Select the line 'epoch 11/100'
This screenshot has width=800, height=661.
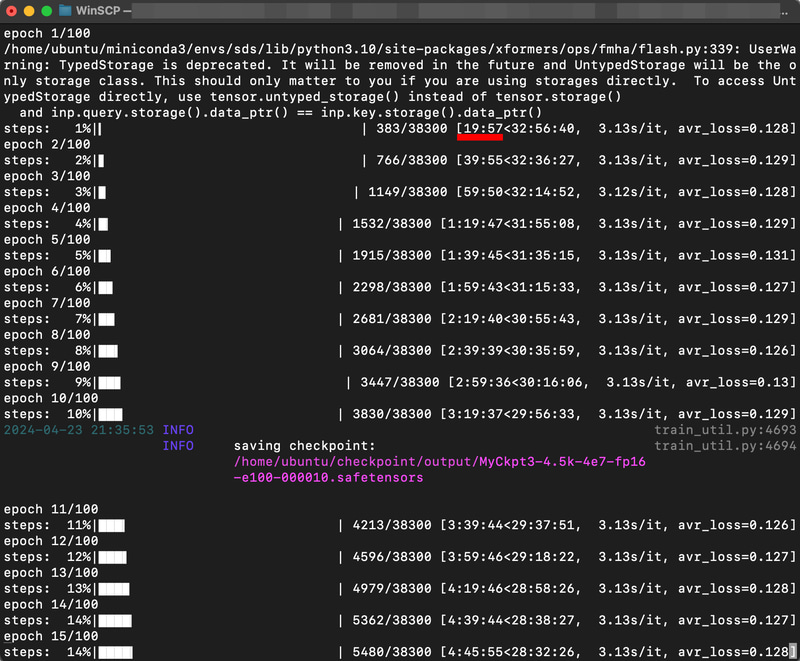pos(51,510)
